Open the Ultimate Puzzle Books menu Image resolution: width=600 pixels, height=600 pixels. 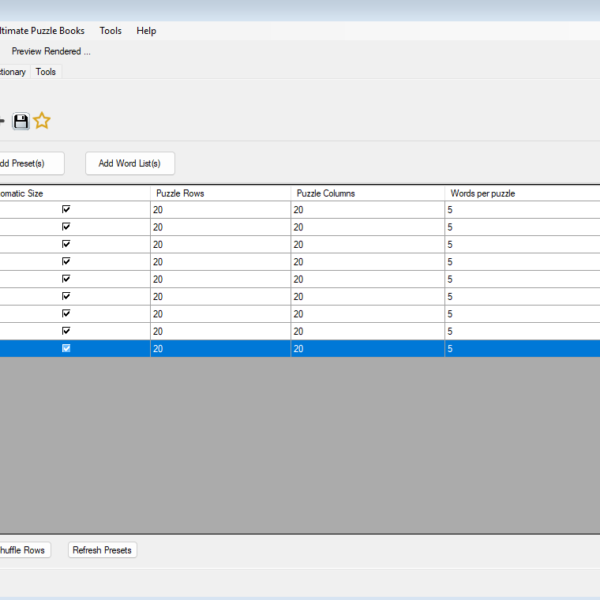tap(42, 31)
